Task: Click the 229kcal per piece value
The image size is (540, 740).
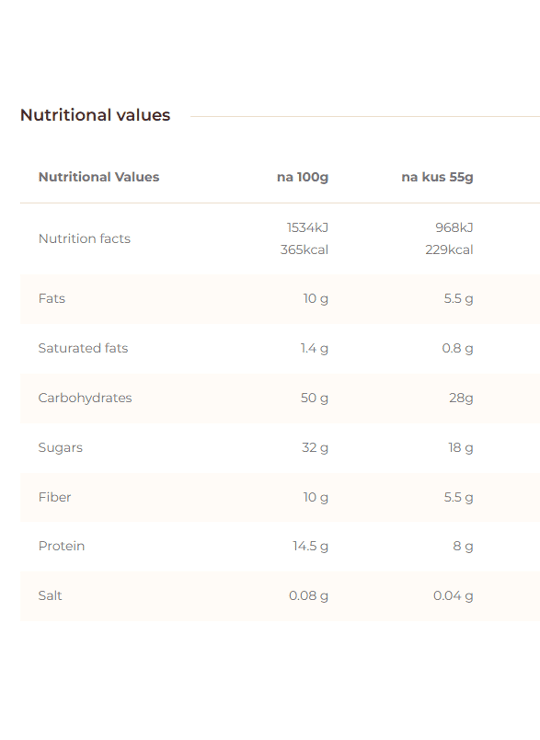Action: 449,250
